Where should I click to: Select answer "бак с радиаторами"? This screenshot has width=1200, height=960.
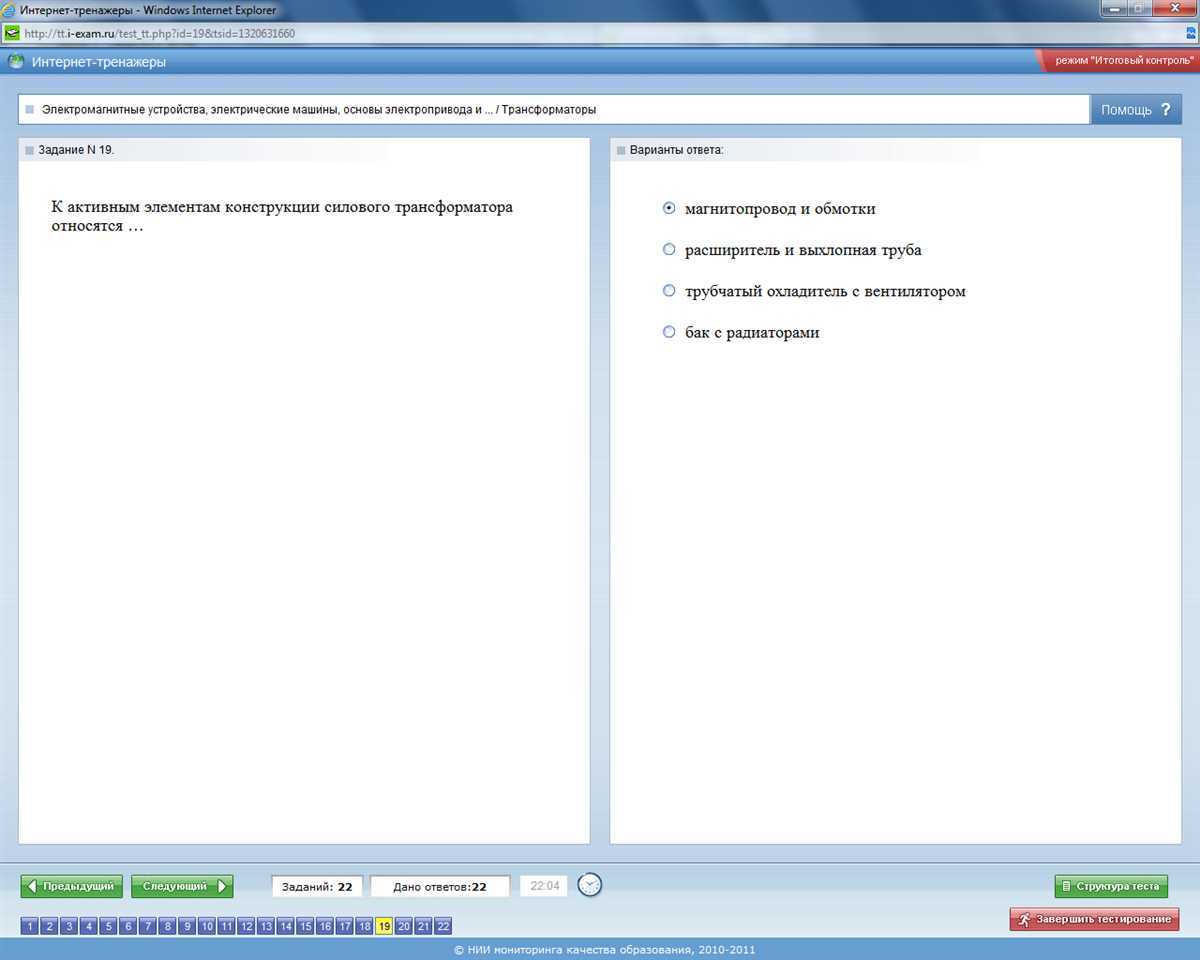point(669,332)
